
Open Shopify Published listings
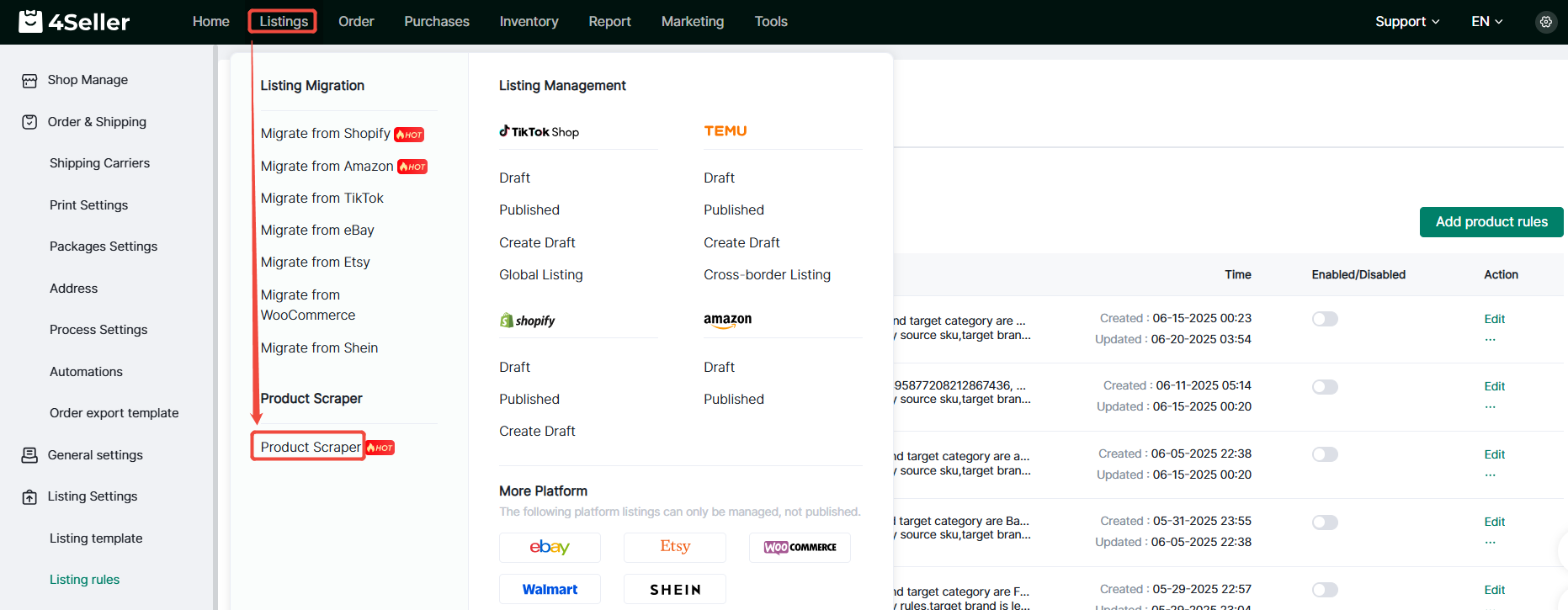click(x=529, y=400)
